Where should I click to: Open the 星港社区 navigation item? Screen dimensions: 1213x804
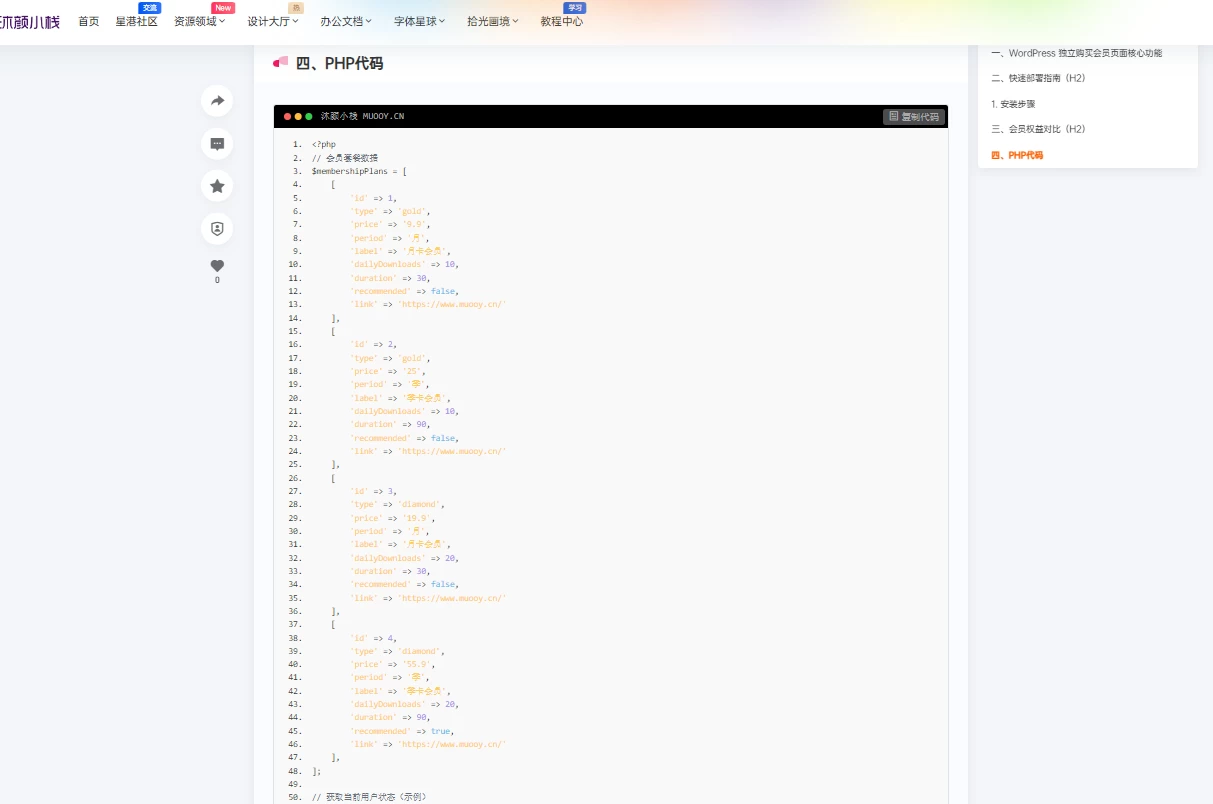coord(136,21)
